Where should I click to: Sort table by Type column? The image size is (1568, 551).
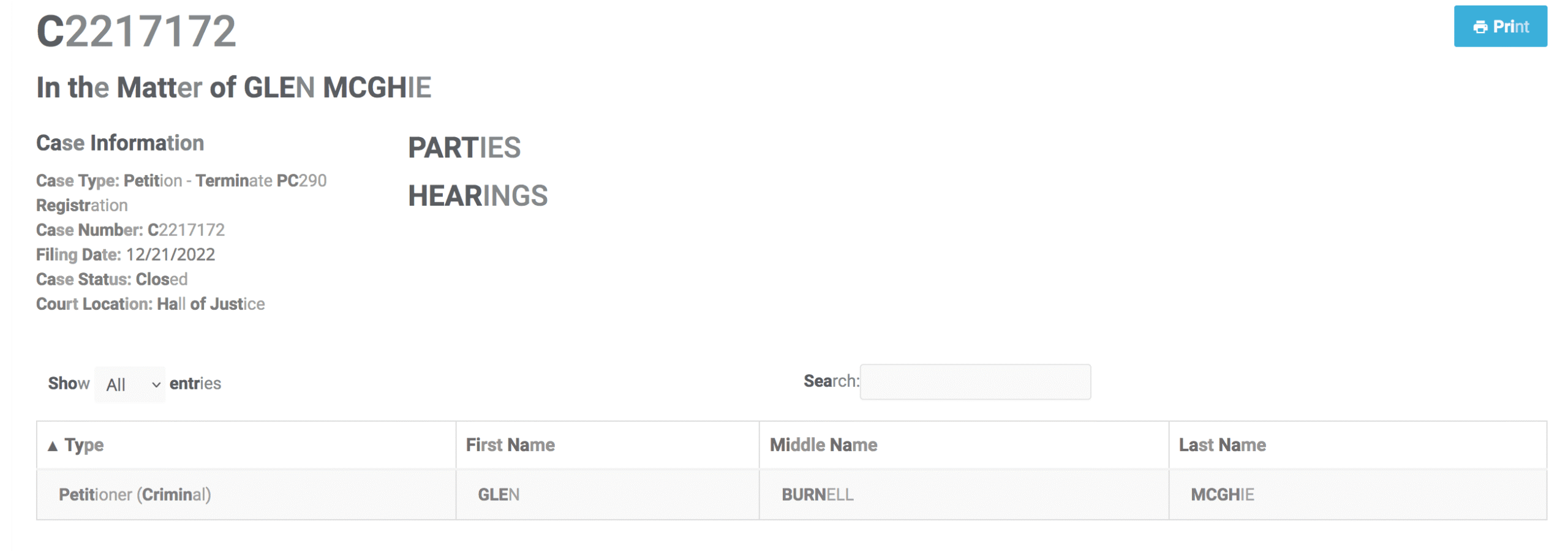click(246, 445)
